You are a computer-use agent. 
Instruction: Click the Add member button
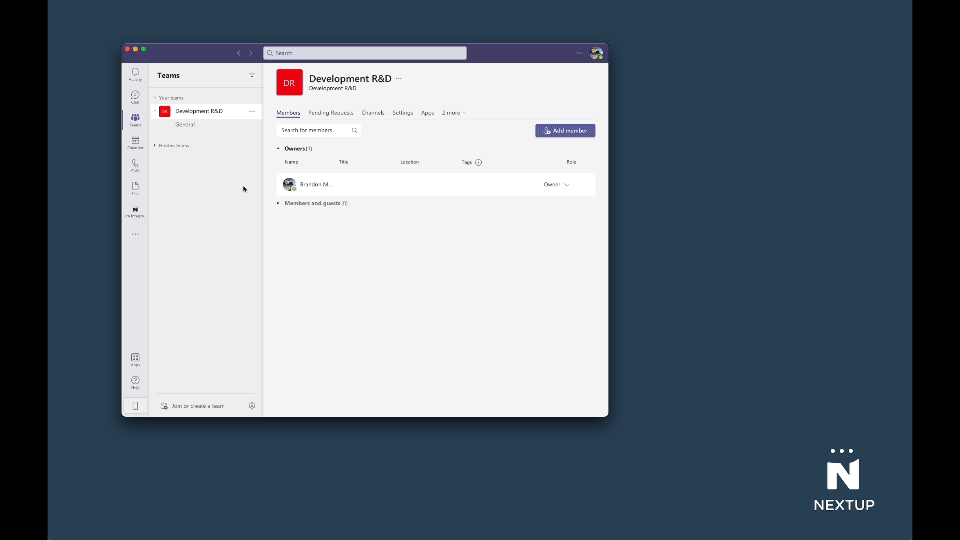565,130
